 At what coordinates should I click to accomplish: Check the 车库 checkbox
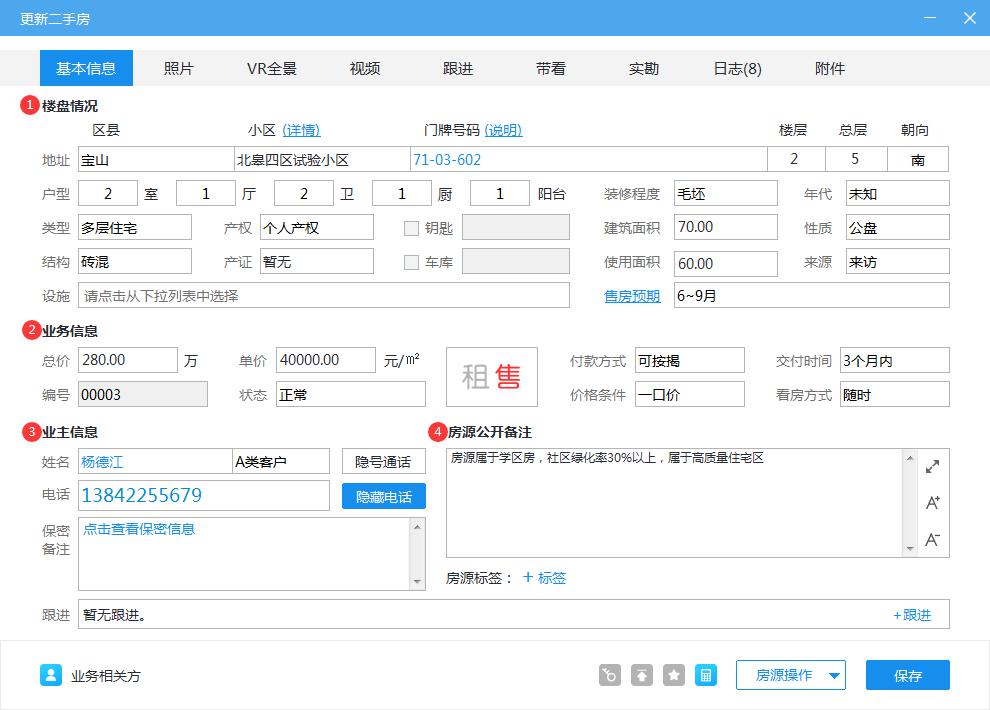coord(410,263)
